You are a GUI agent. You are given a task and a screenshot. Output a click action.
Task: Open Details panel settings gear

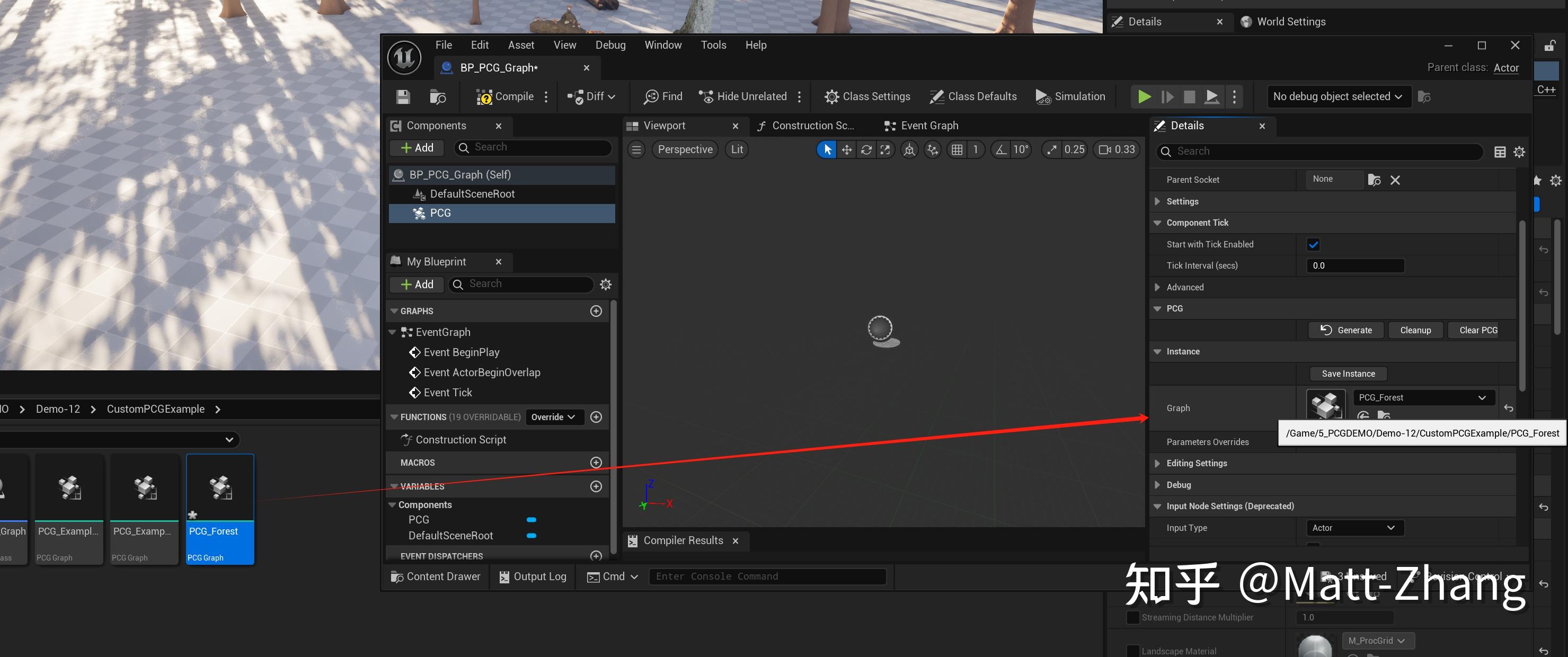tap(1519, 152)
